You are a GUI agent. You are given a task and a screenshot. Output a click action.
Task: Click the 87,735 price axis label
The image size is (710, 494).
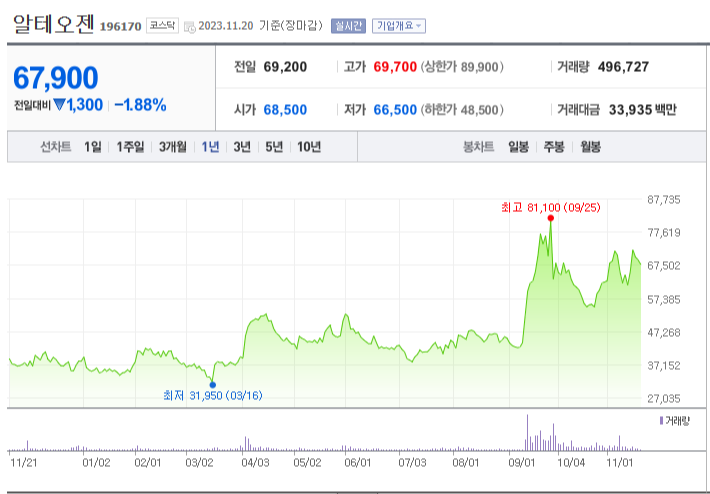pyautogui.click(x=664, y=200)
